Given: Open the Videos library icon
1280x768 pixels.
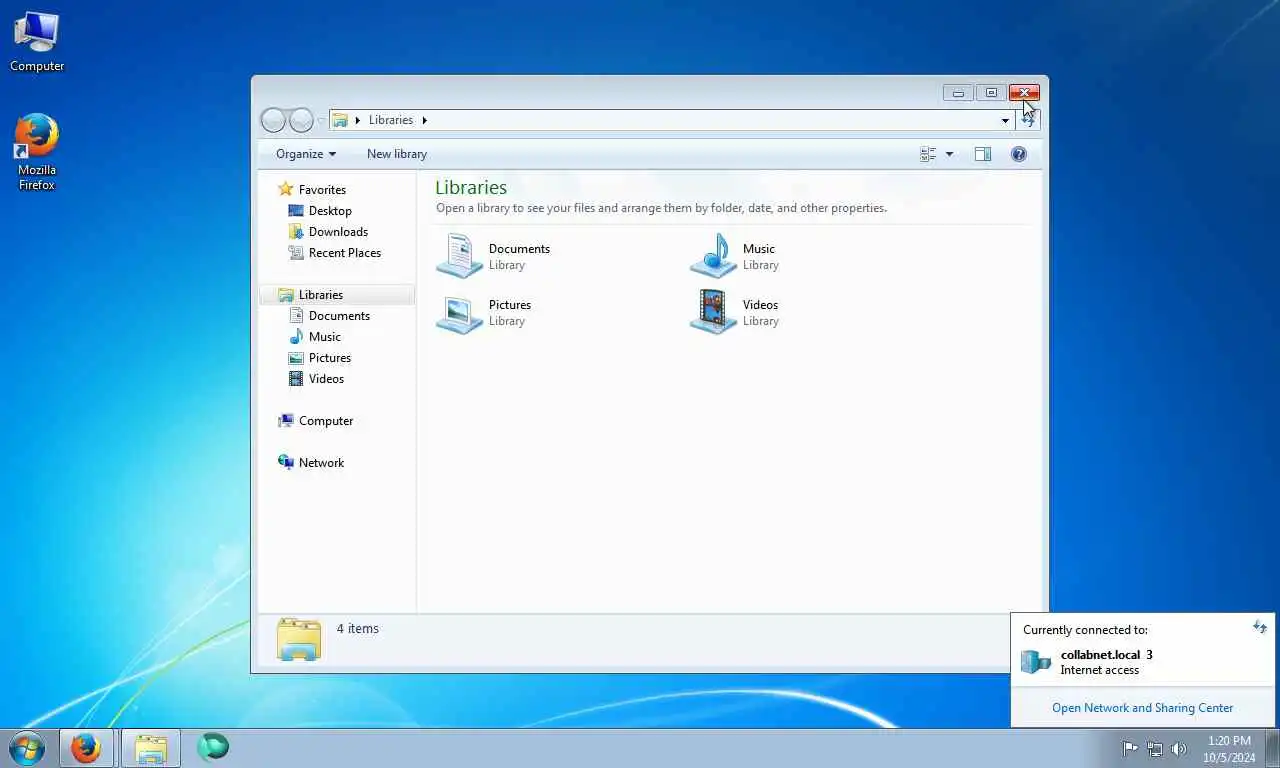Looking at the screenshot, I should 714,312.
